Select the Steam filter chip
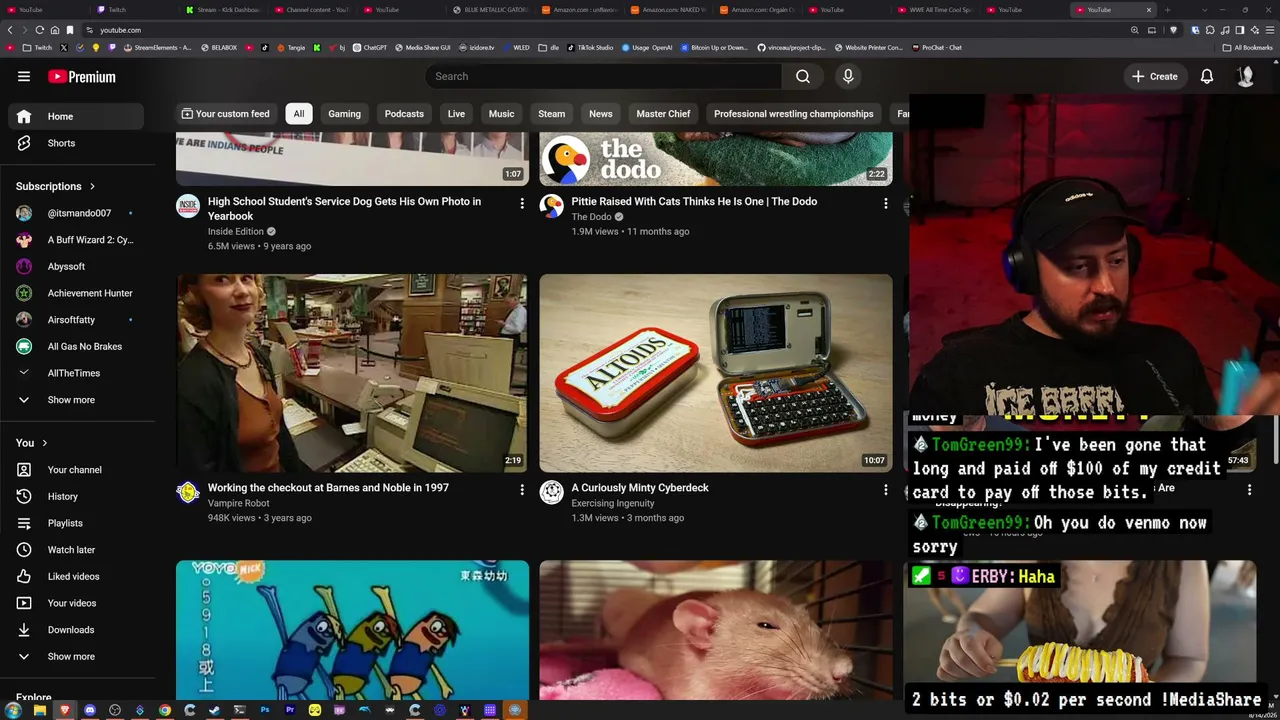The width and height of the screenshot is (1280, 720). (x=552, y=114)
